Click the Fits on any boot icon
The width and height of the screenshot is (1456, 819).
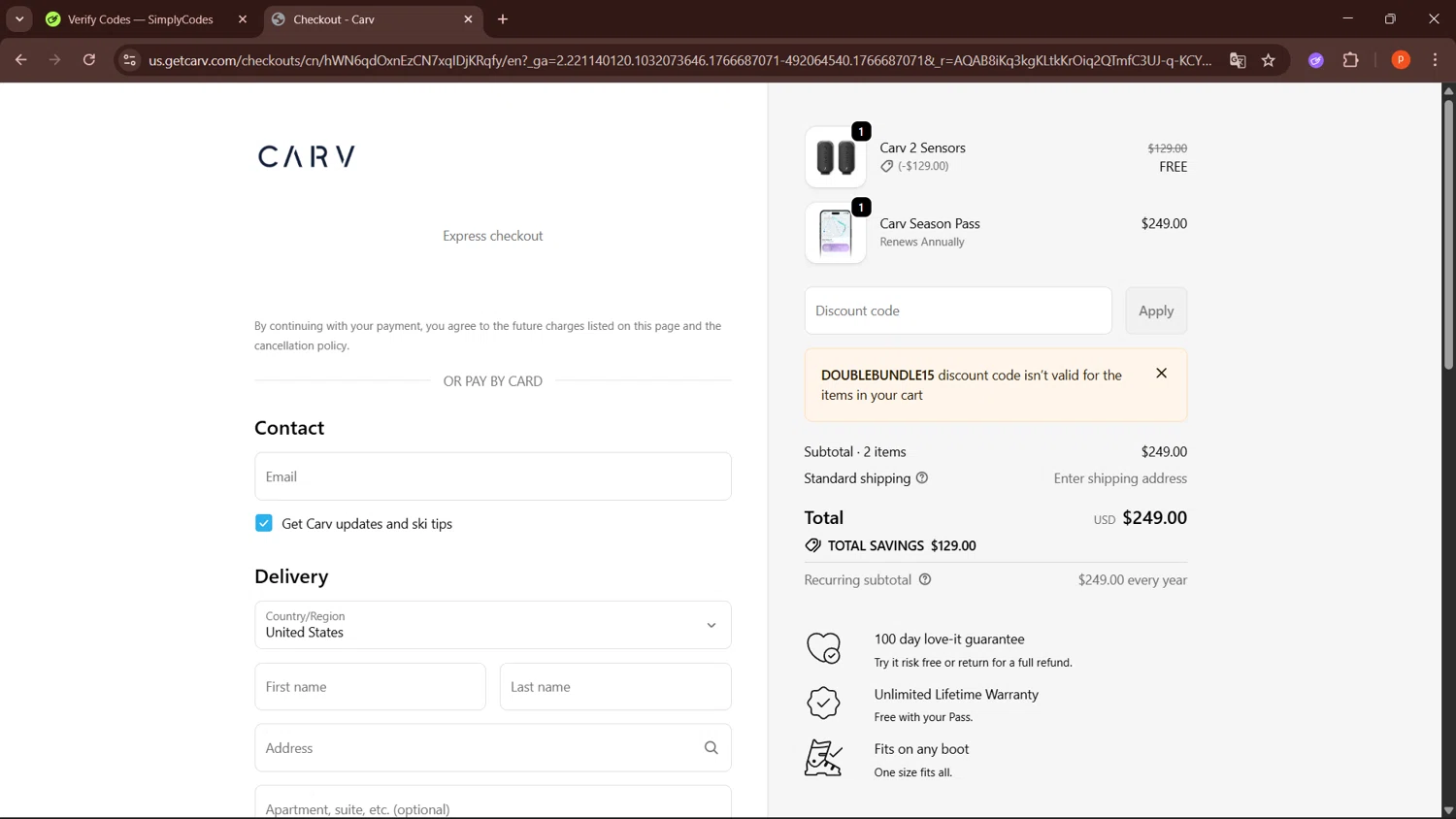823,758
